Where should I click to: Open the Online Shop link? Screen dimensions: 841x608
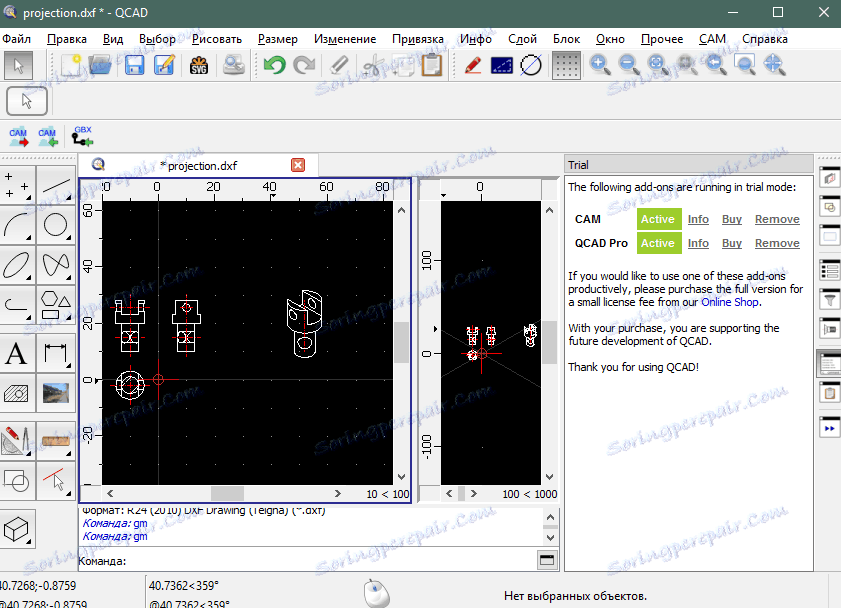click(728, 302)
